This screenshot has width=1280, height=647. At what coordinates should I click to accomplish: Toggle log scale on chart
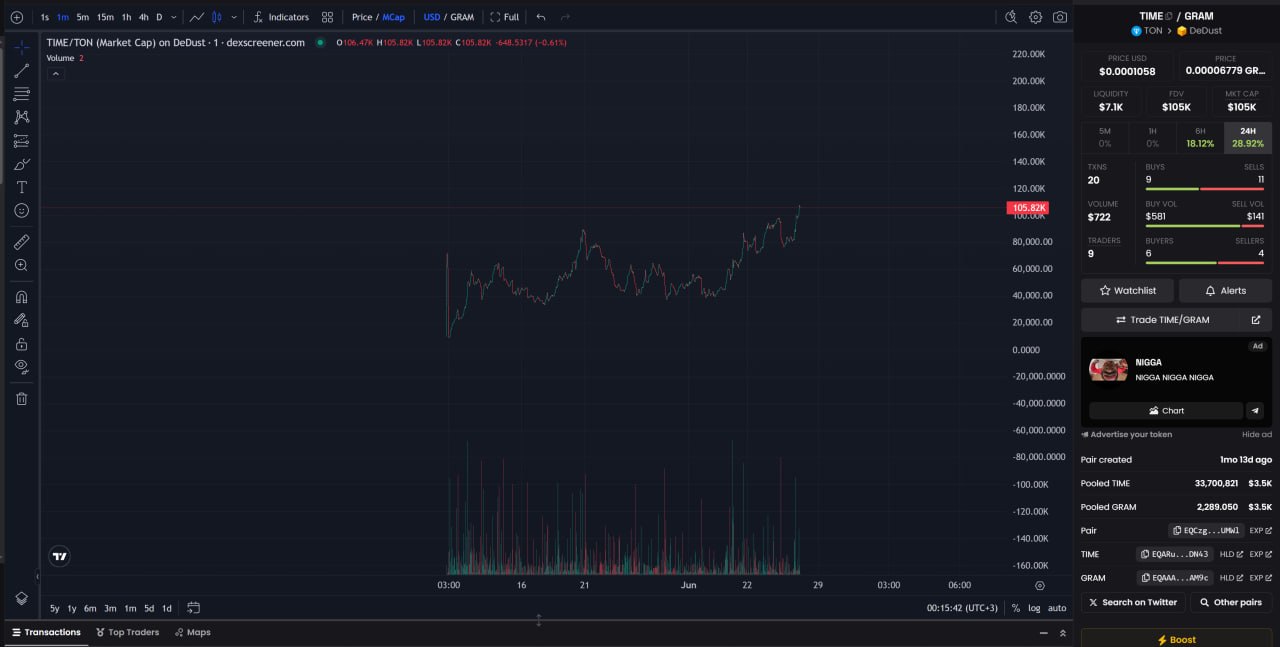pyautogui.click(x=1034, y=608)
